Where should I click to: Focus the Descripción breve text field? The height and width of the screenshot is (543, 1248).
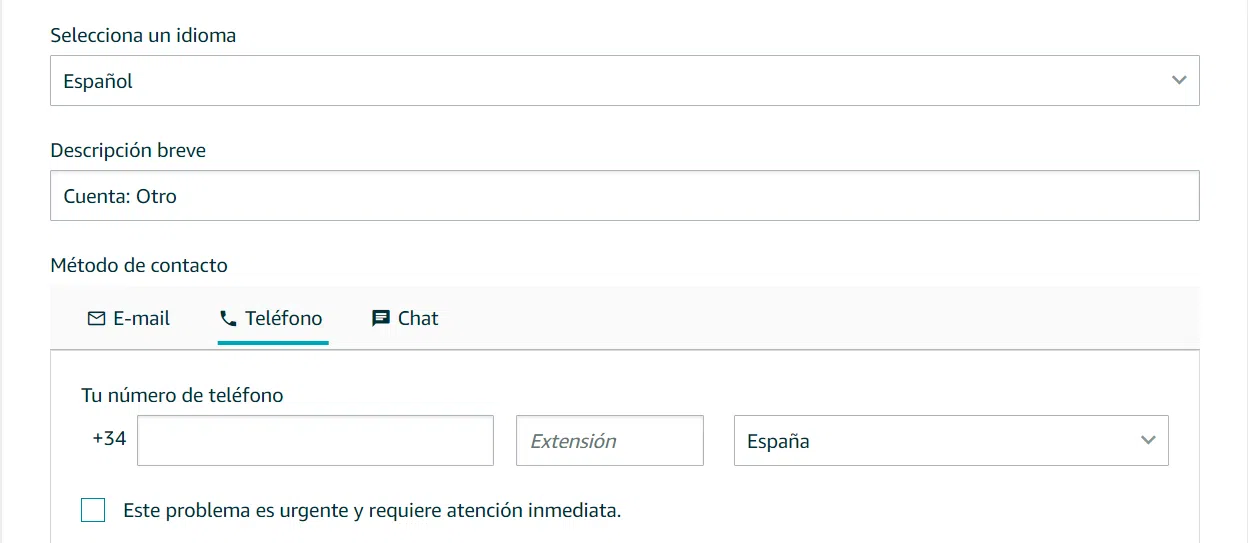(x=624, y=196)
